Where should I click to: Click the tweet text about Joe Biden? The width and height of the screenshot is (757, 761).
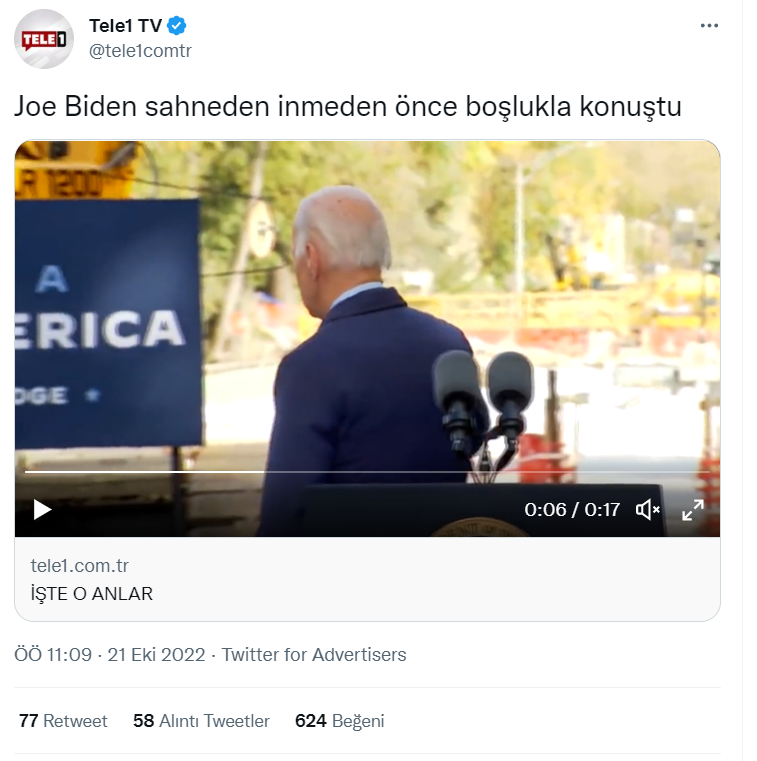pos(347,106)
